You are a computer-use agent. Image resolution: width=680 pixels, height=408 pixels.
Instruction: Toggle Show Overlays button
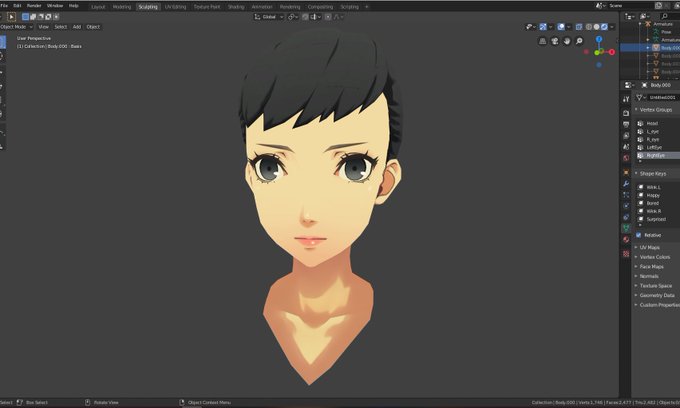pos(561,27)
